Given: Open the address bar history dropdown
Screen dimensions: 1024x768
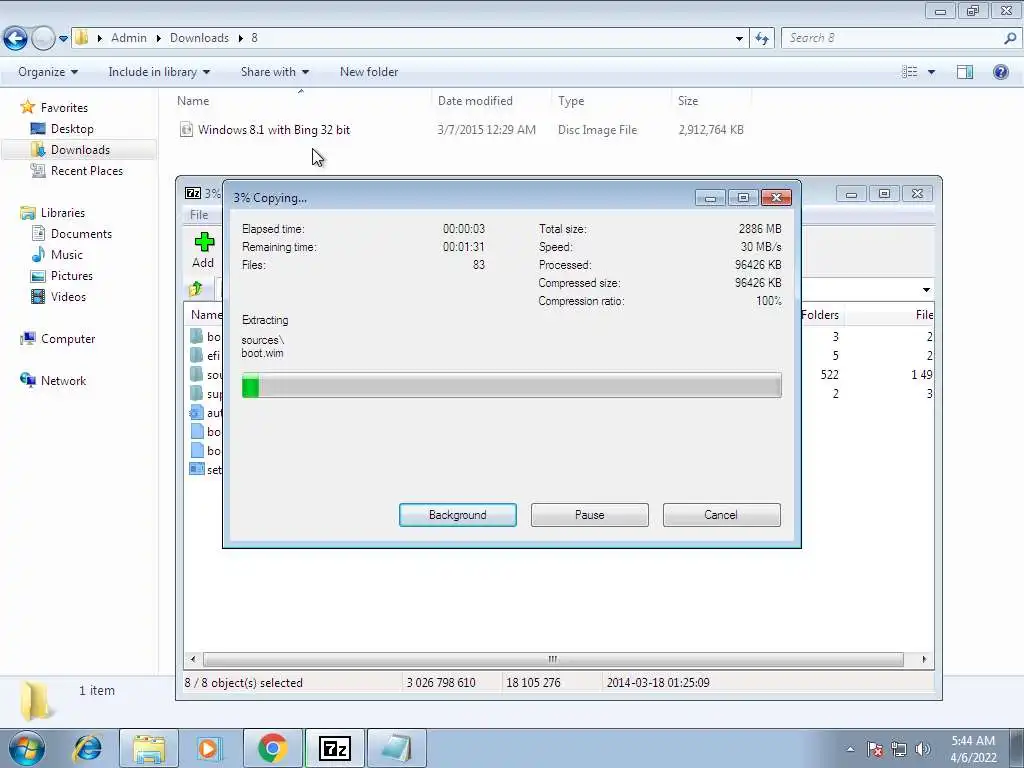Looking at the screenshot, I should pyautogui.click(x=739, y=39).
